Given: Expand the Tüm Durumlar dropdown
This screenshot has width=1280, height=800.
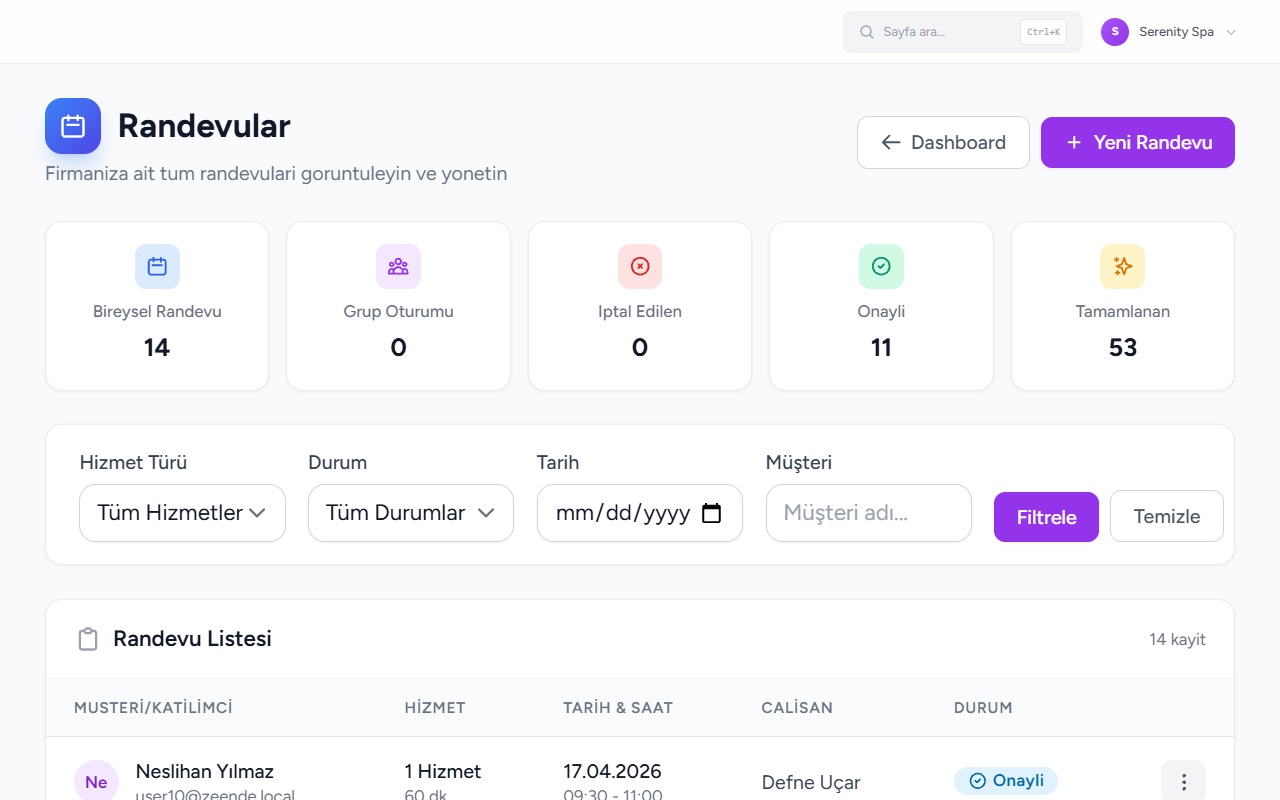Looking at the screenshot, I should coord(411,513).
